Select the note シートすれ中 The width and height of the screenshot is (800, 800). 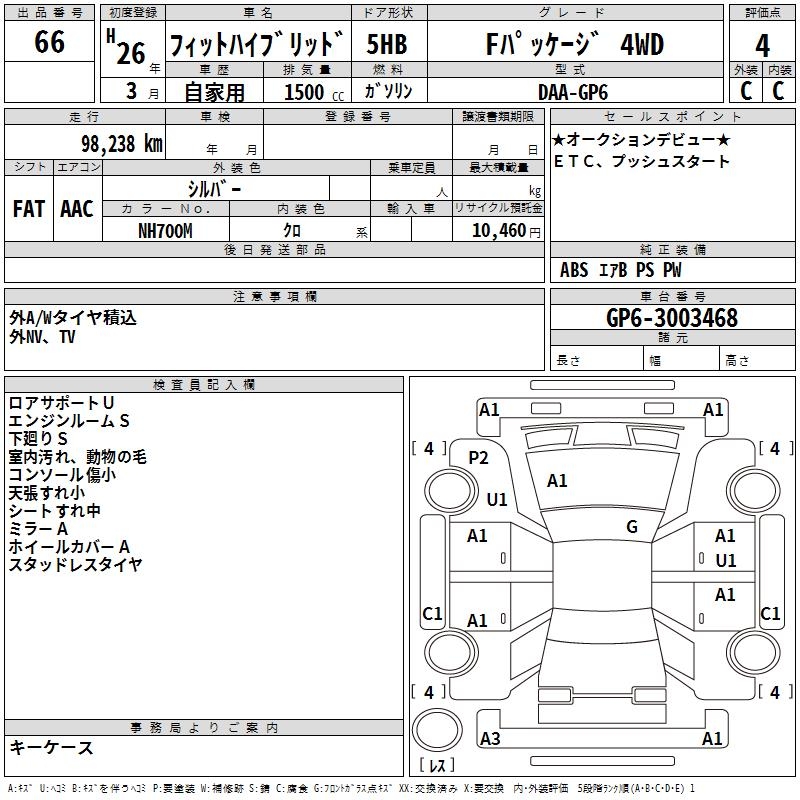pos(55,511)
